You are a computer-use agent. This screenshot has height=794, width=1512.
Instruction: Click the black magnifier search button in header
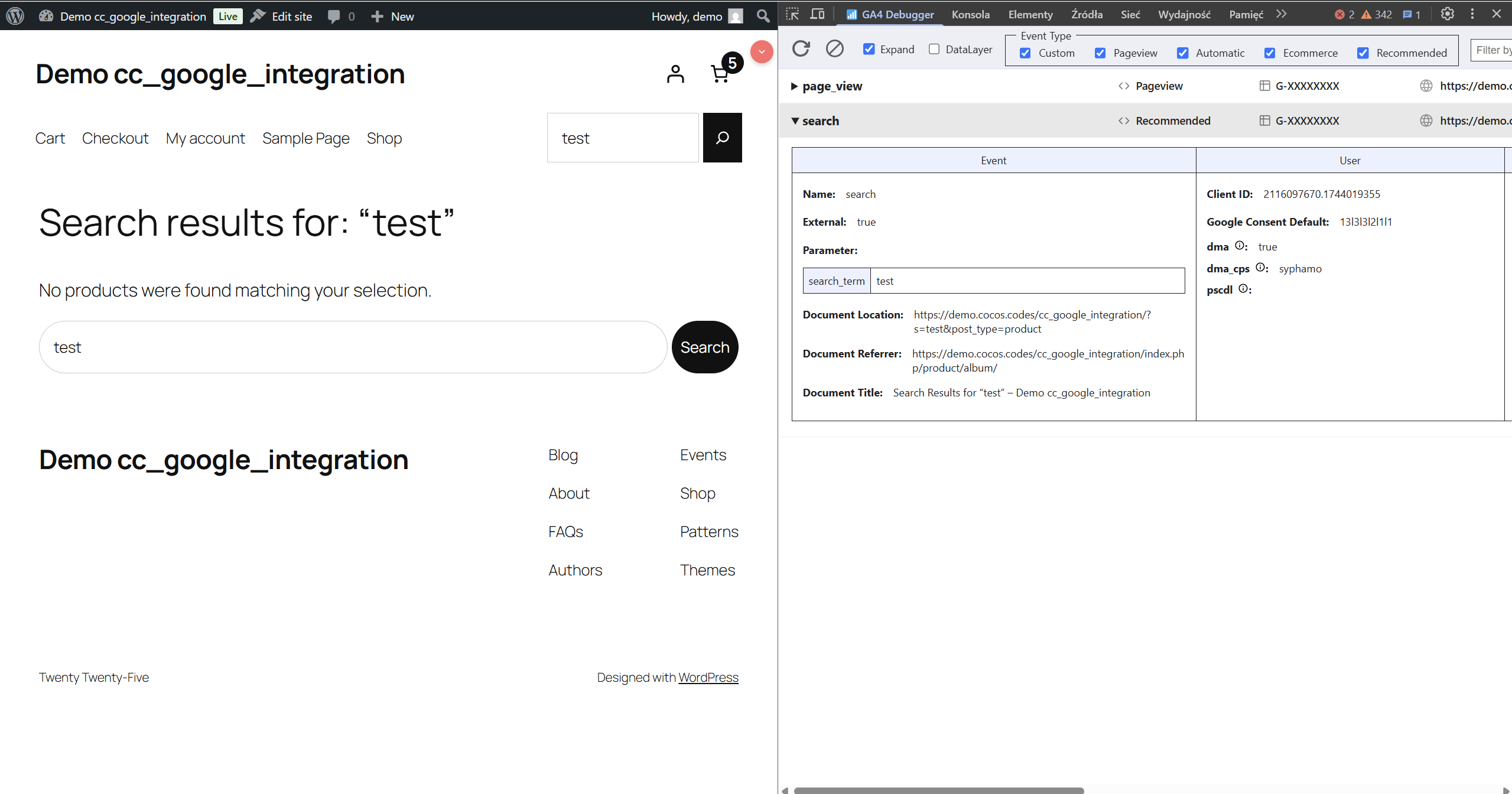tap(722, 138)
